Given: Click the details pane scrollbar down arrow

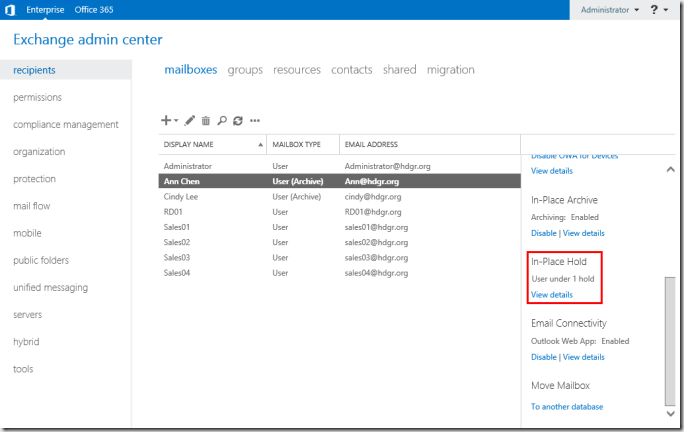Looking at the screenshot, I should pos(670,412).
